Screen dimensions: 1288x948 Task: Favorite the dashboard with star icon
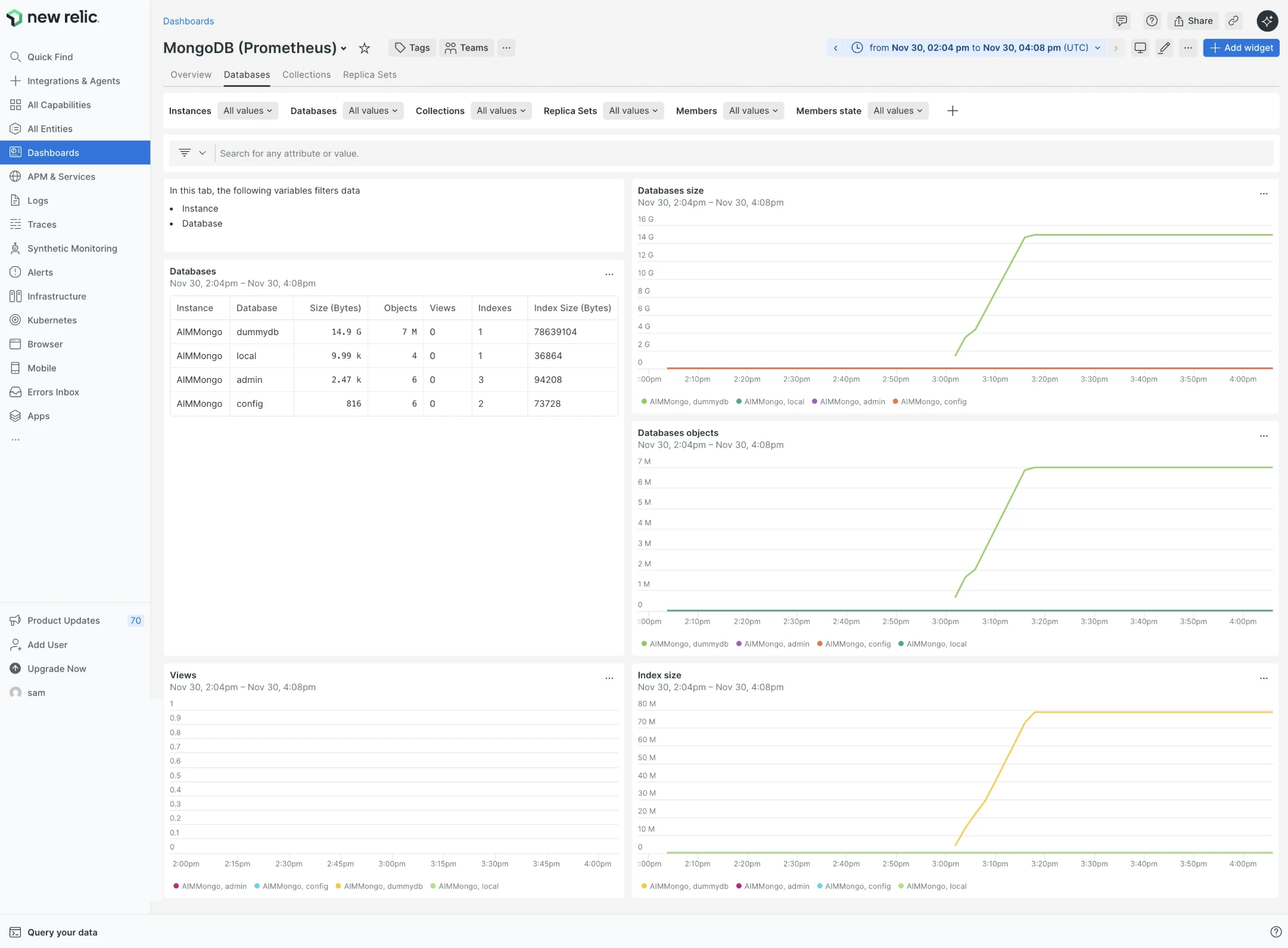pyautogui.click(x=365, y=48)
